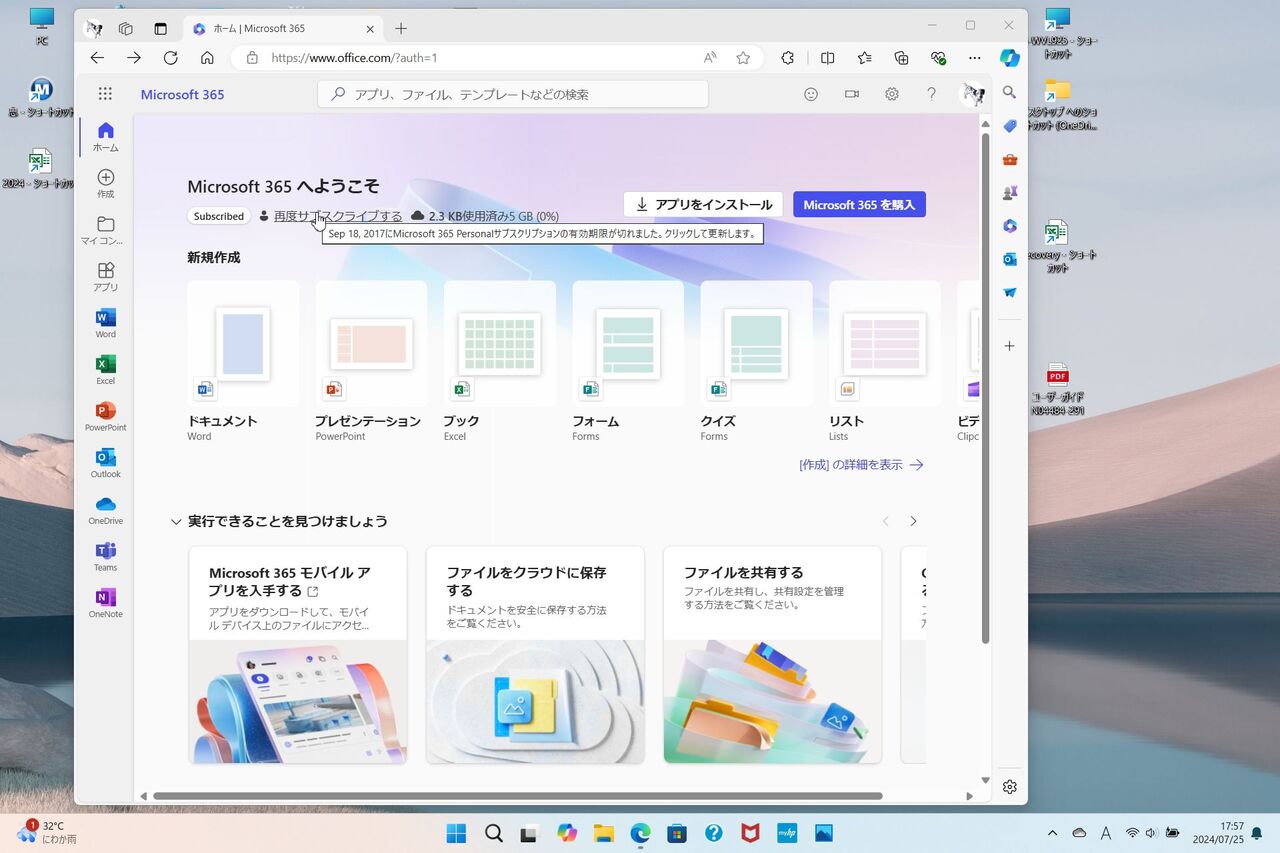This screenshot has width=1280, height=853.
Task: Open the Microsoft 365 app launcher grid
Action: coord(105,94)
